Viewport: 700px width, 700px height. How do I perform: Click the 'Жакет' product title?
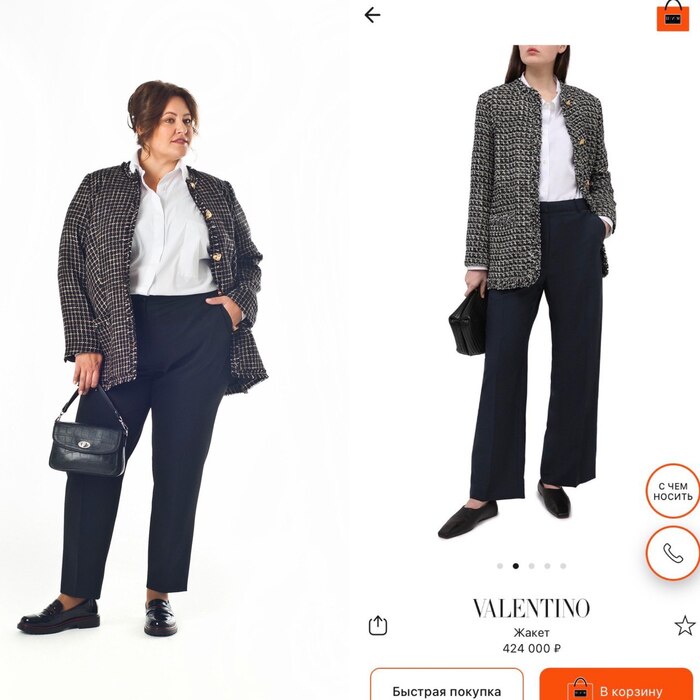coord(531,633)
